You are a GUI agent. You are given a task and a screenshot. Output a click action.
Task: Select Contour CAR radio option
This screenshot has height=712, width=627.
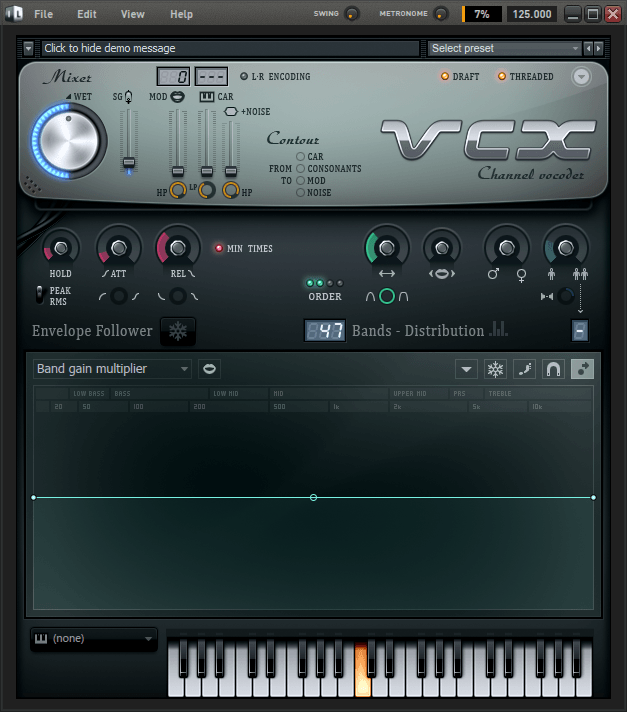coord(300,156)
